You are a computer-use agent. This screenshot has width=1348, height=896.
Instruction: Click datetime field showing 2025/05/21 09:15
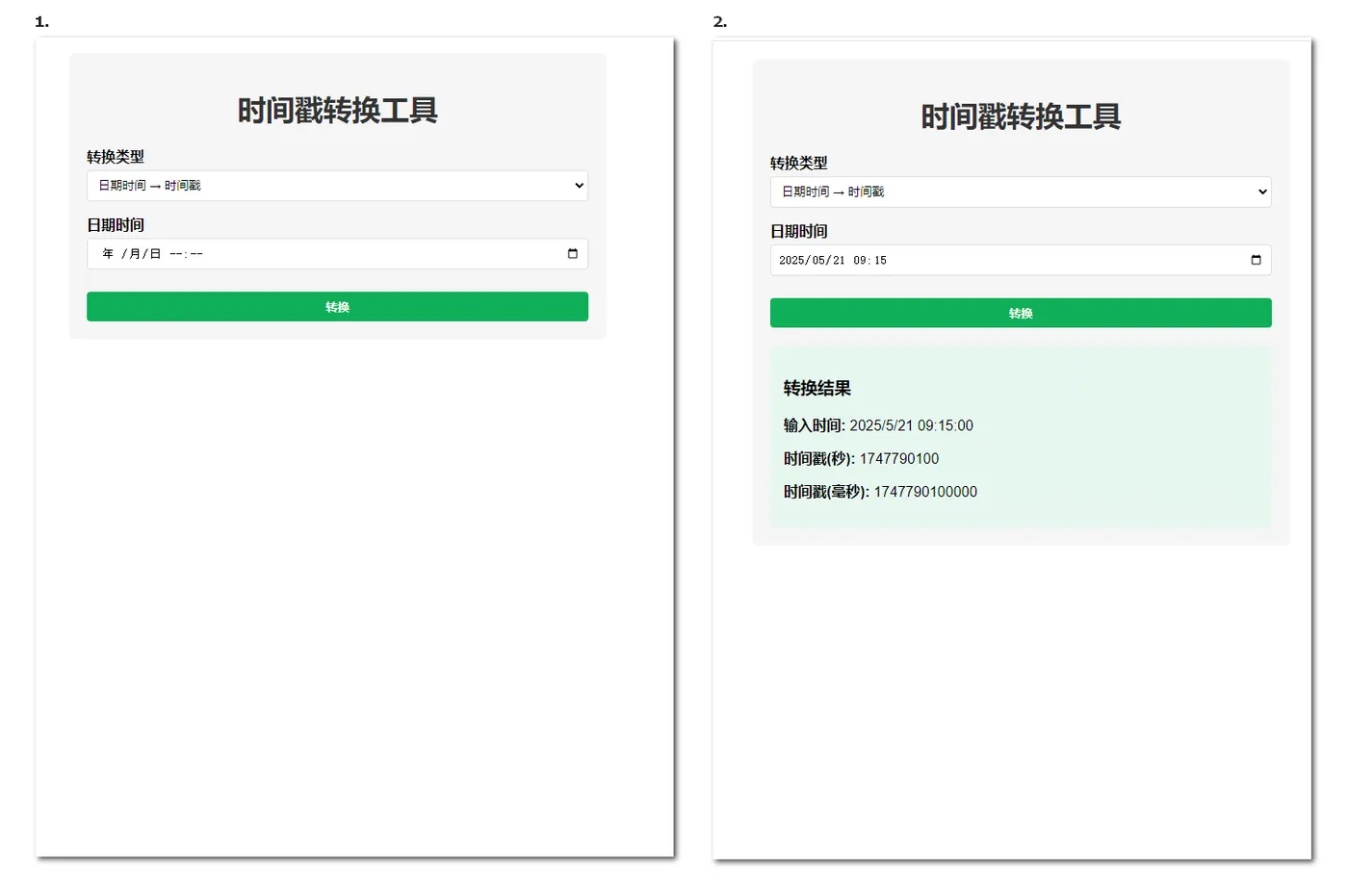1021,260
